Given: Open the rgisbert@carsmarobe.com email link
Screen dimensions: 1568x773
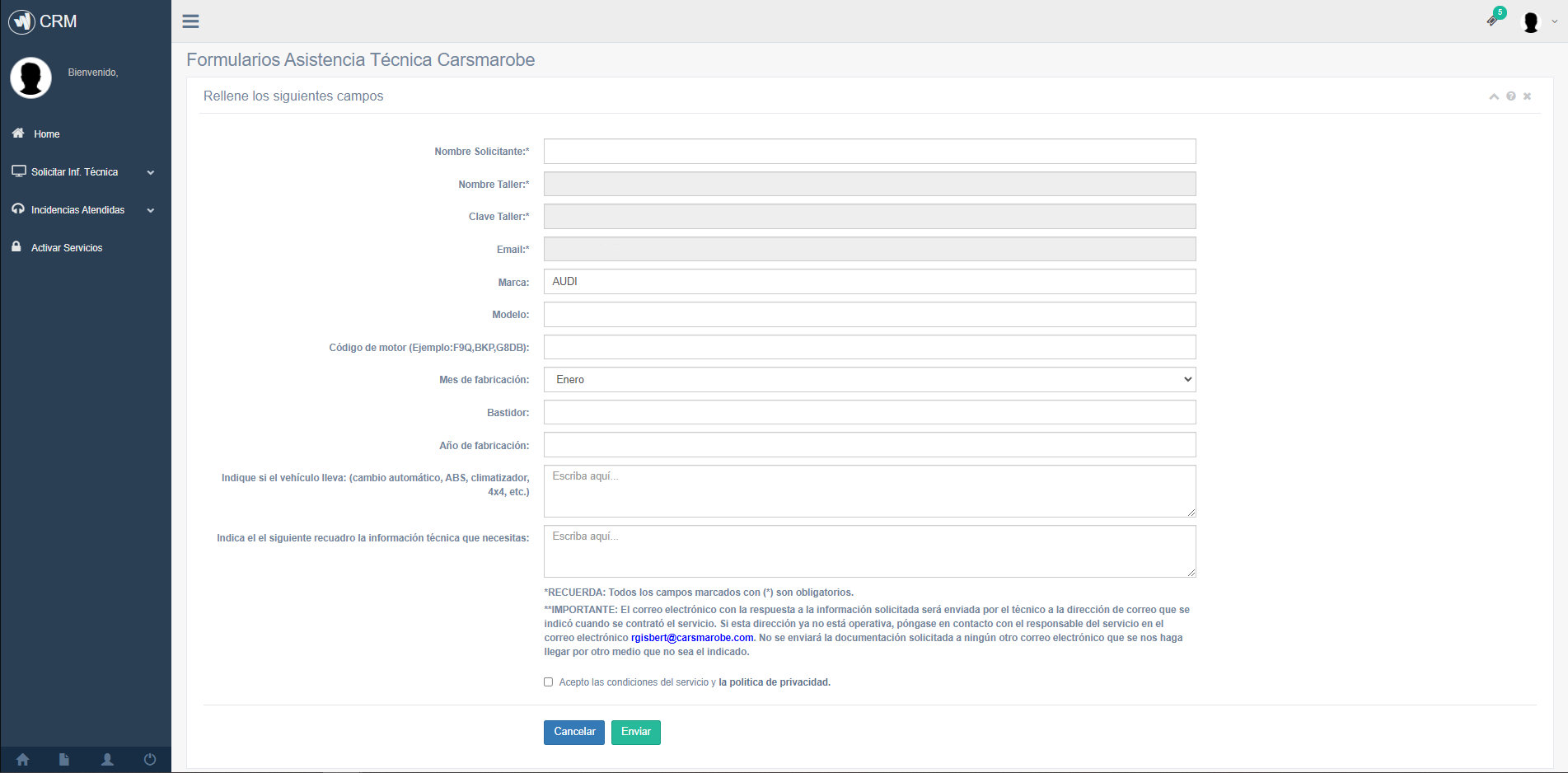Looking at the screenshot, I should [692, 638].
